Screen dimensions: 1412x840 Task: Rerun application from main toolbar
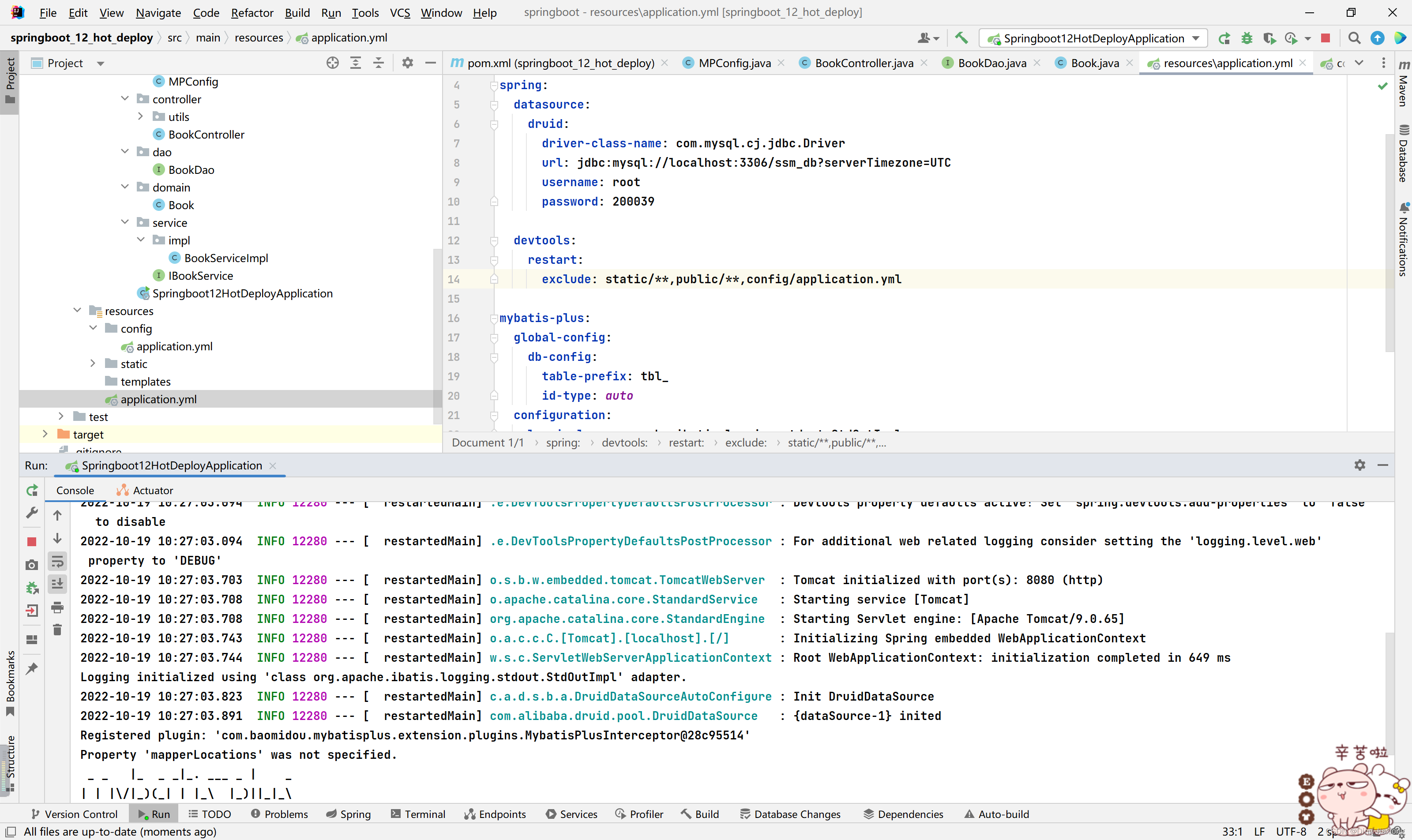coord(1224,38)
